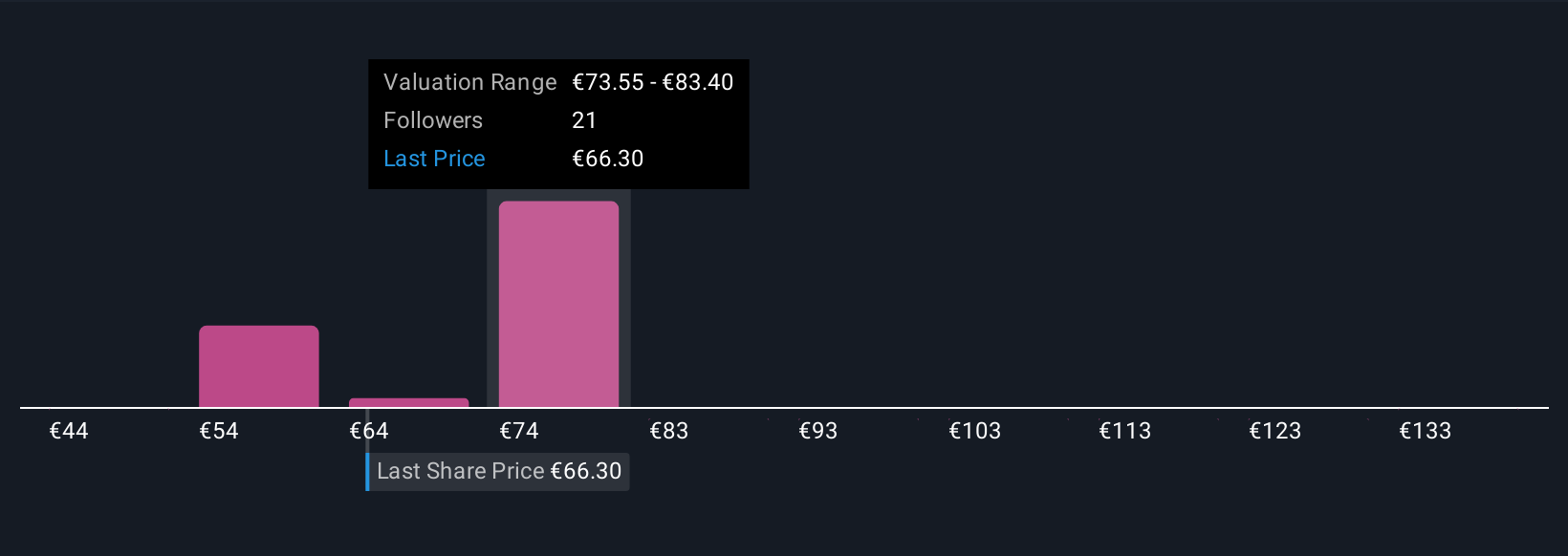The width and height of the screenshot is (1568, 556).
Task: Click the €66.30 value in tooltip
Action: [x=608, y=159]
